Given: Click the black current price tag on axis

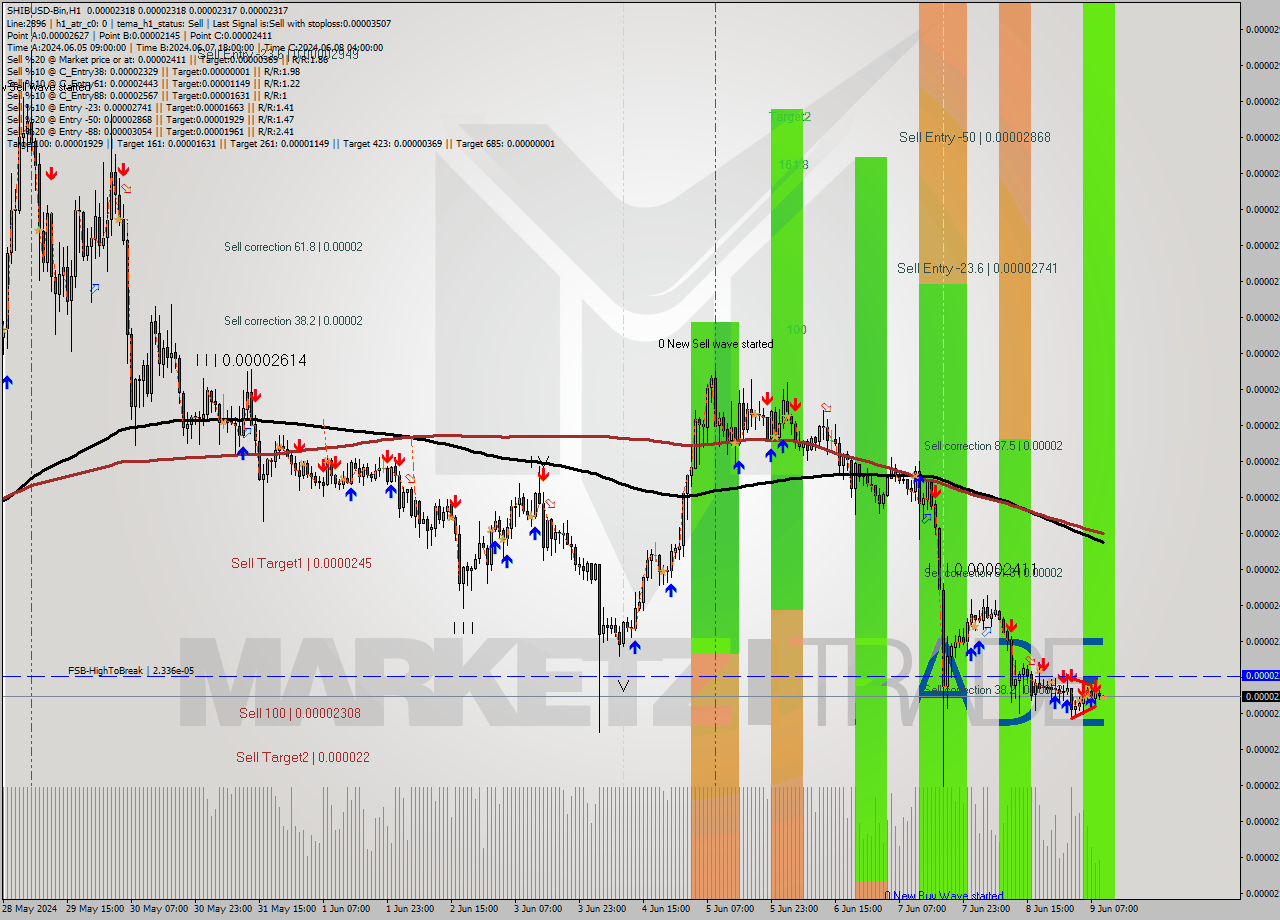Looking at the screenshot, I should (x=1260, y=696).
